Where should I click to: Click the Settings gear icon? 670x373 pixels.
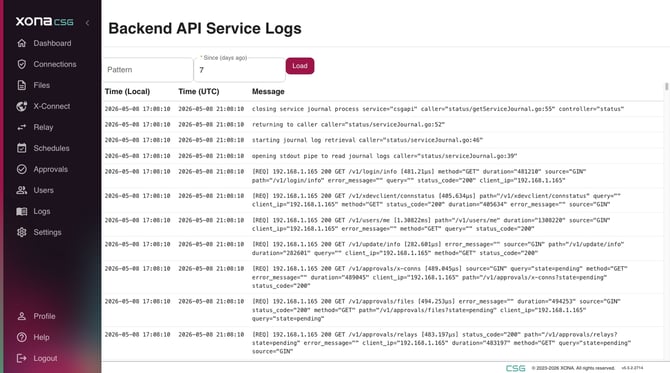tap(22, 232)
